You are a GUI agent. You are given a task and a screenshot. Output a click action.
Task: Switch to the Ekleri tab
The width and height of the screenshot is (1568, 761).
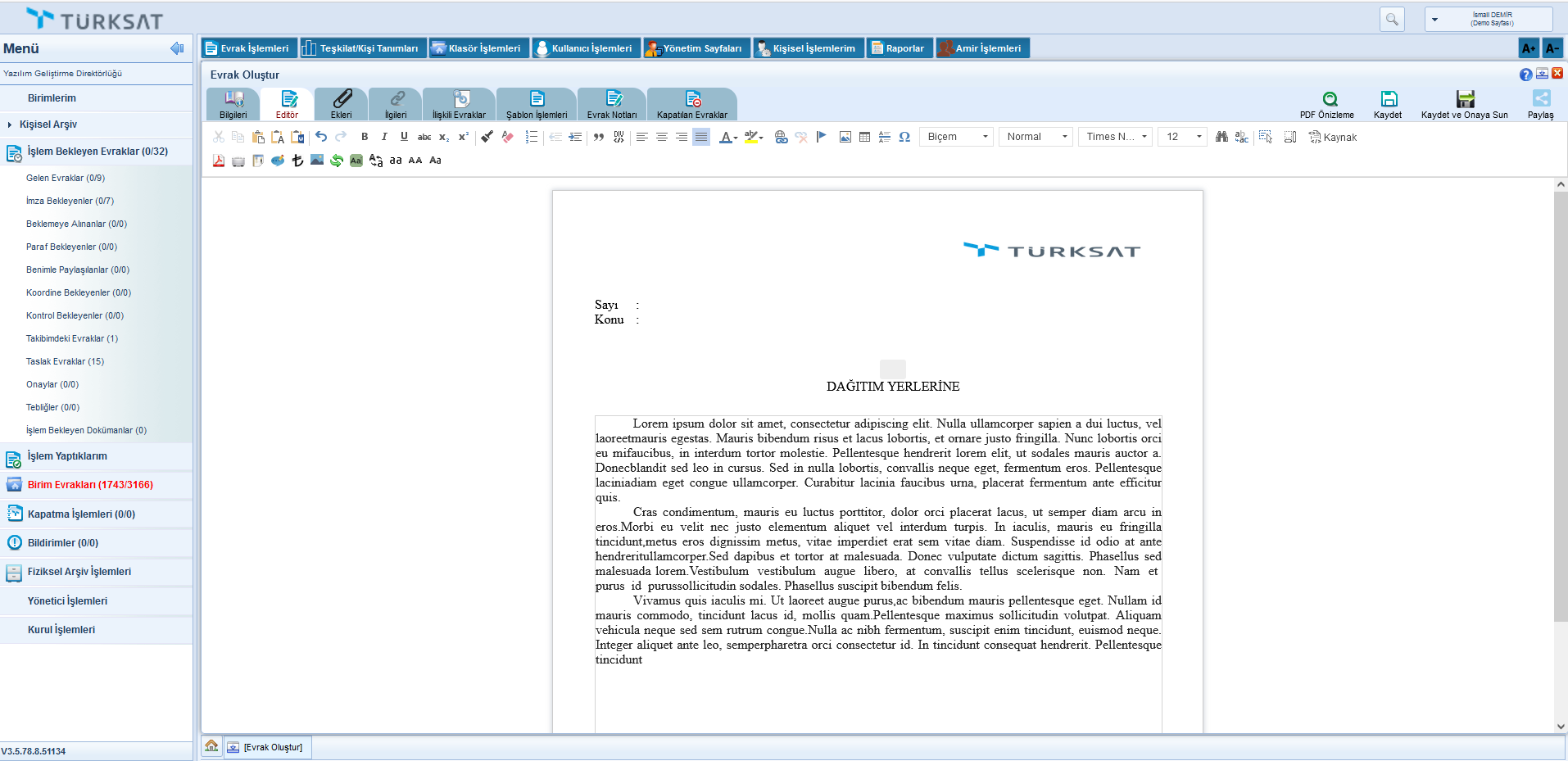point(341,105)
